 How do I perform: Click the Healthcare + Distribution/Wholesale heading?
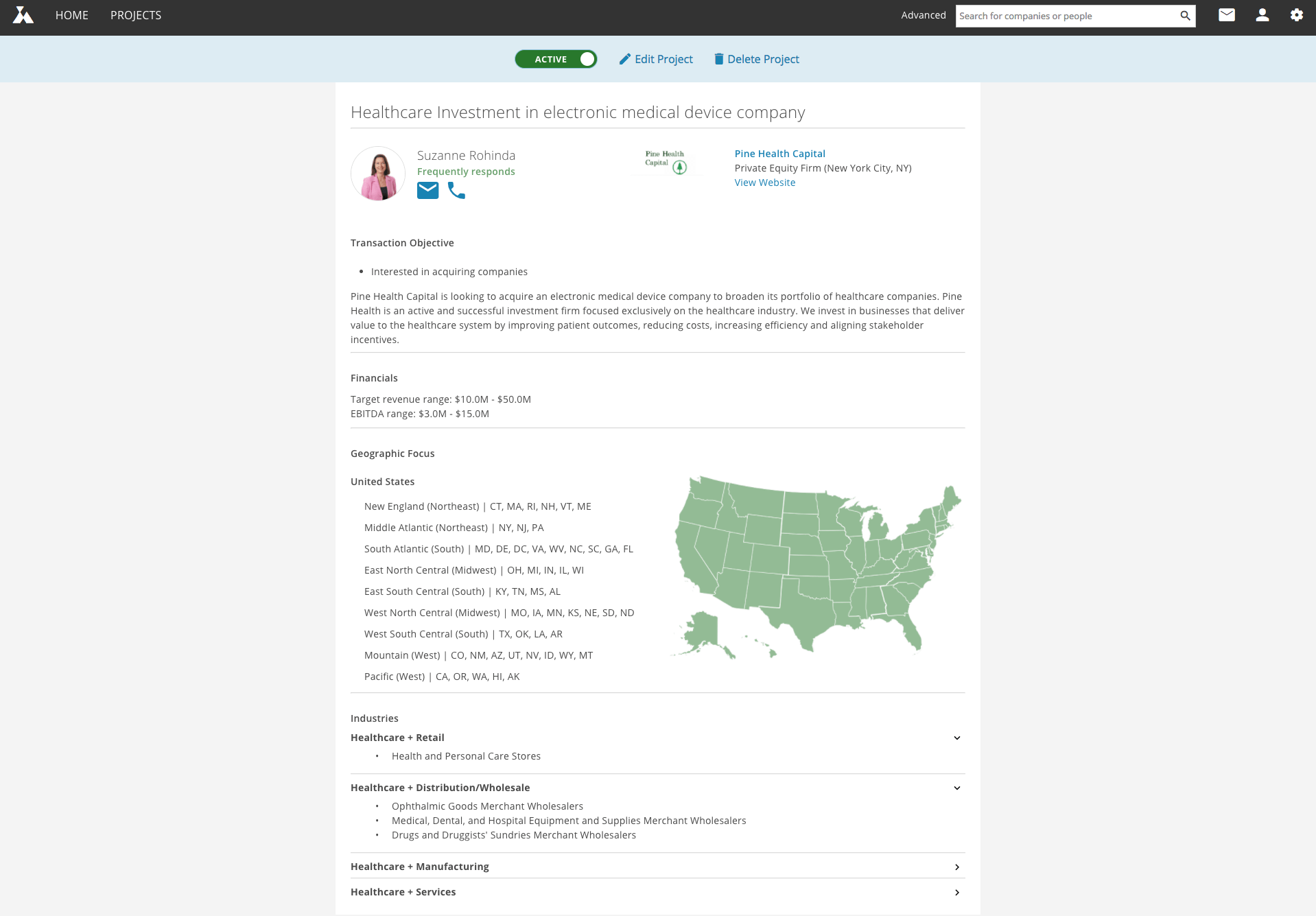(x=440, y=788)
